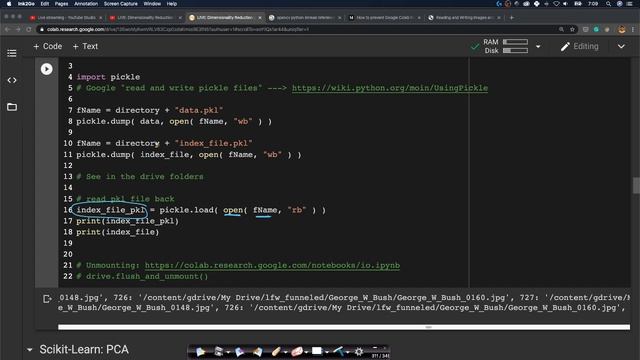This screenshot has width=640, height=360.
Task: Open the Files folder sidebar icon
Action: [12, 107]
